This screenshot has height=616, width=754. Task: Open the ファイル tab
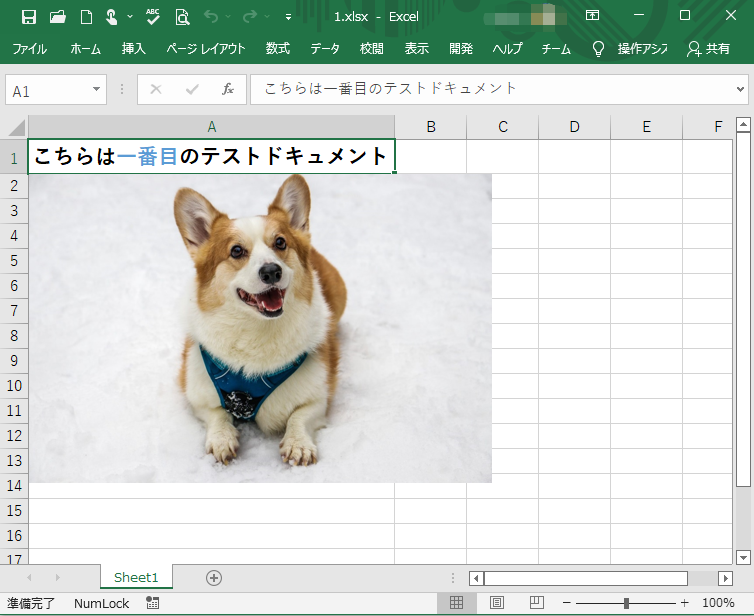(29, 49)
